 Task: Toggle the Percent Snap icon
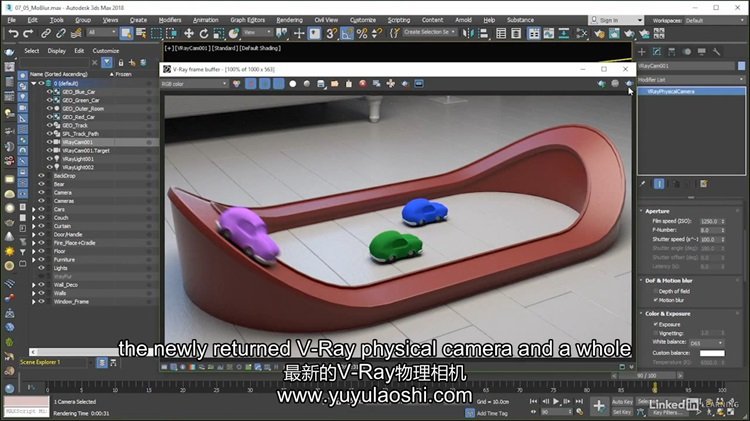pos(362,33)
